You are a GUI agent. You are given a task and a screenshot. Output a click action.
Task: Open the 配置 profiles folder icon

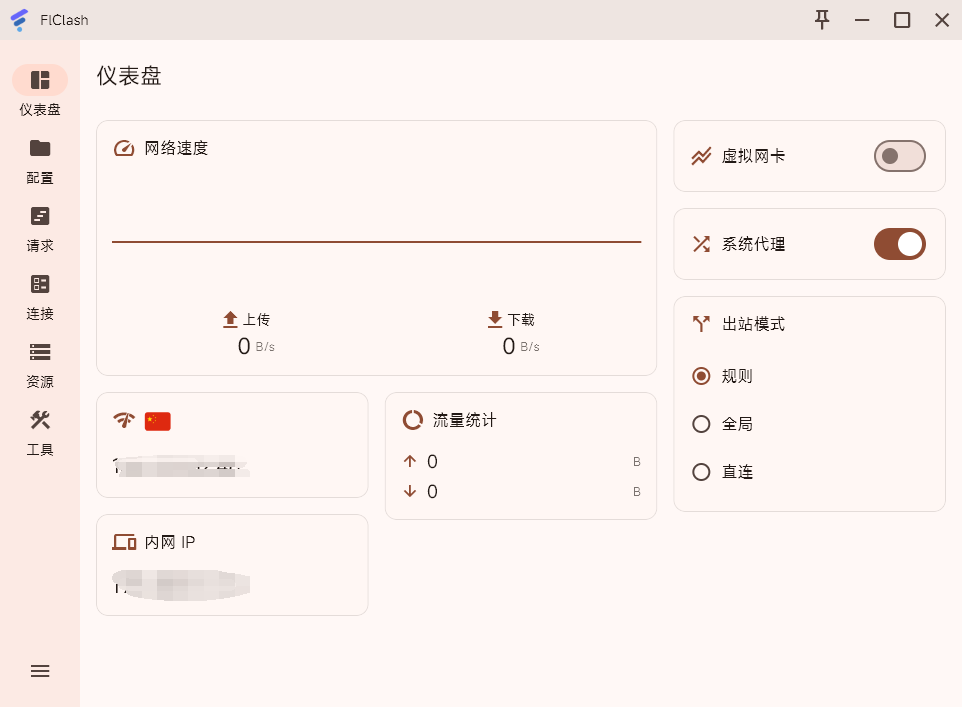[x=40, y=149]
